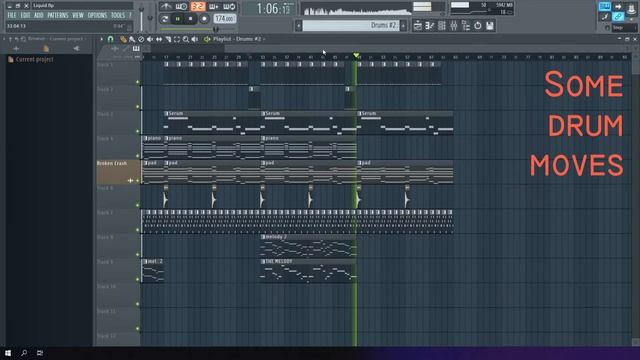640x360 pixels.
Task: Select the Broken Crash track header
Action: (118, 171)
